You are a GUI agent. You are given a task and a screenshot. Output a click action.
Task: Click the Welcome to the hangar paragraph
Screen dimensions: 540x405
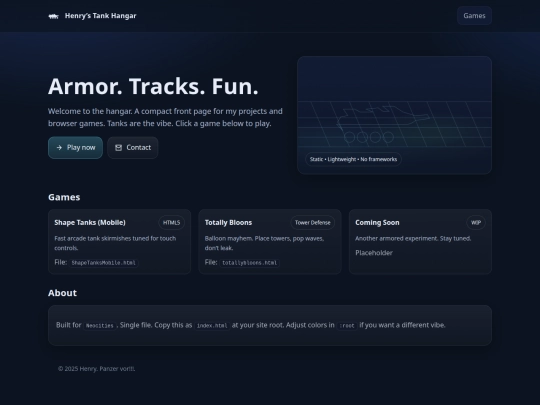tap(165, 117)
